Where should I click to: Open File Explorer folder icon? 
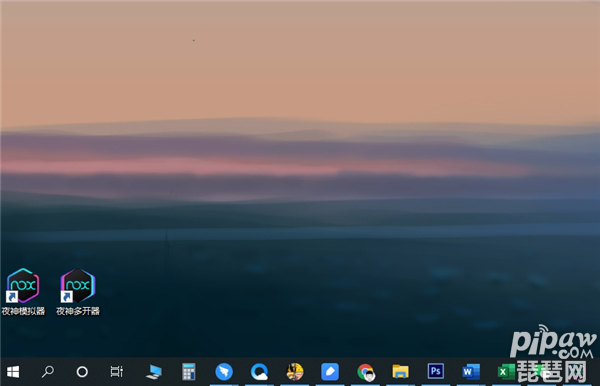pos(401,371)
